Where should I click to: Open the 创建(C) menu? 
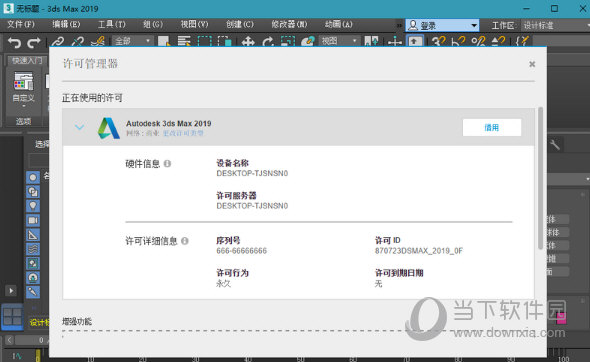click(x=240, y=24)
